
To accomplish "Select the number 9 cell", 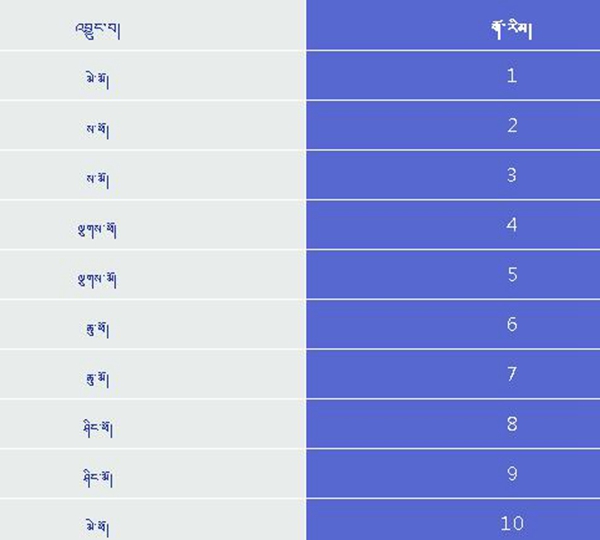I will (453, 473).
